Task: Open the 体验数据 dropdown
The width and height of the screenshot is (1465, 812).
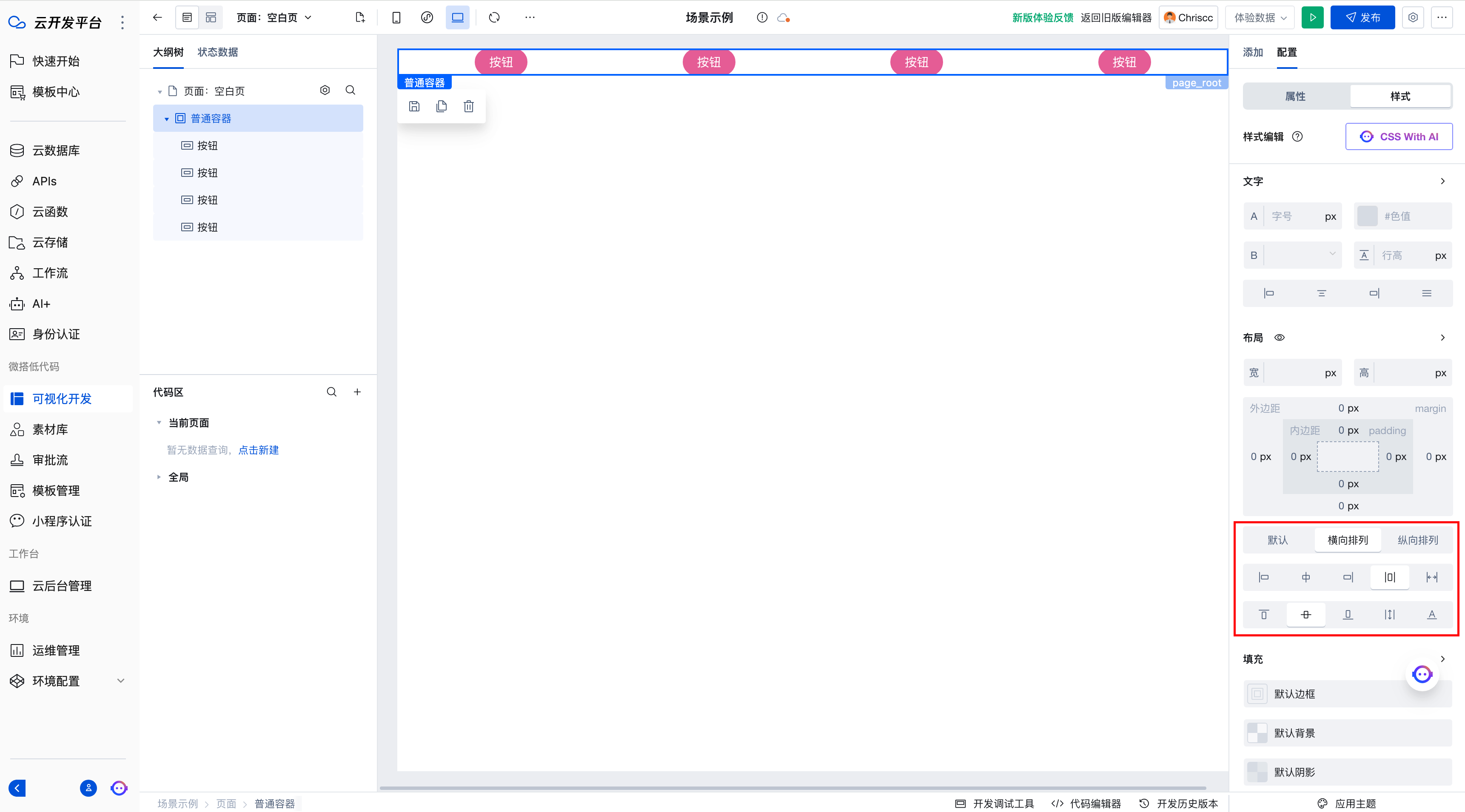Action: (1260, 17)
